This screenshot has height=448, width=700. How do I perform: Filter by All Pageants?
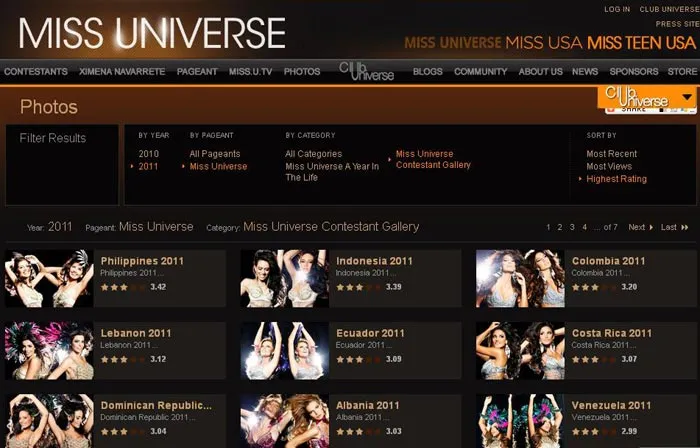215,154
